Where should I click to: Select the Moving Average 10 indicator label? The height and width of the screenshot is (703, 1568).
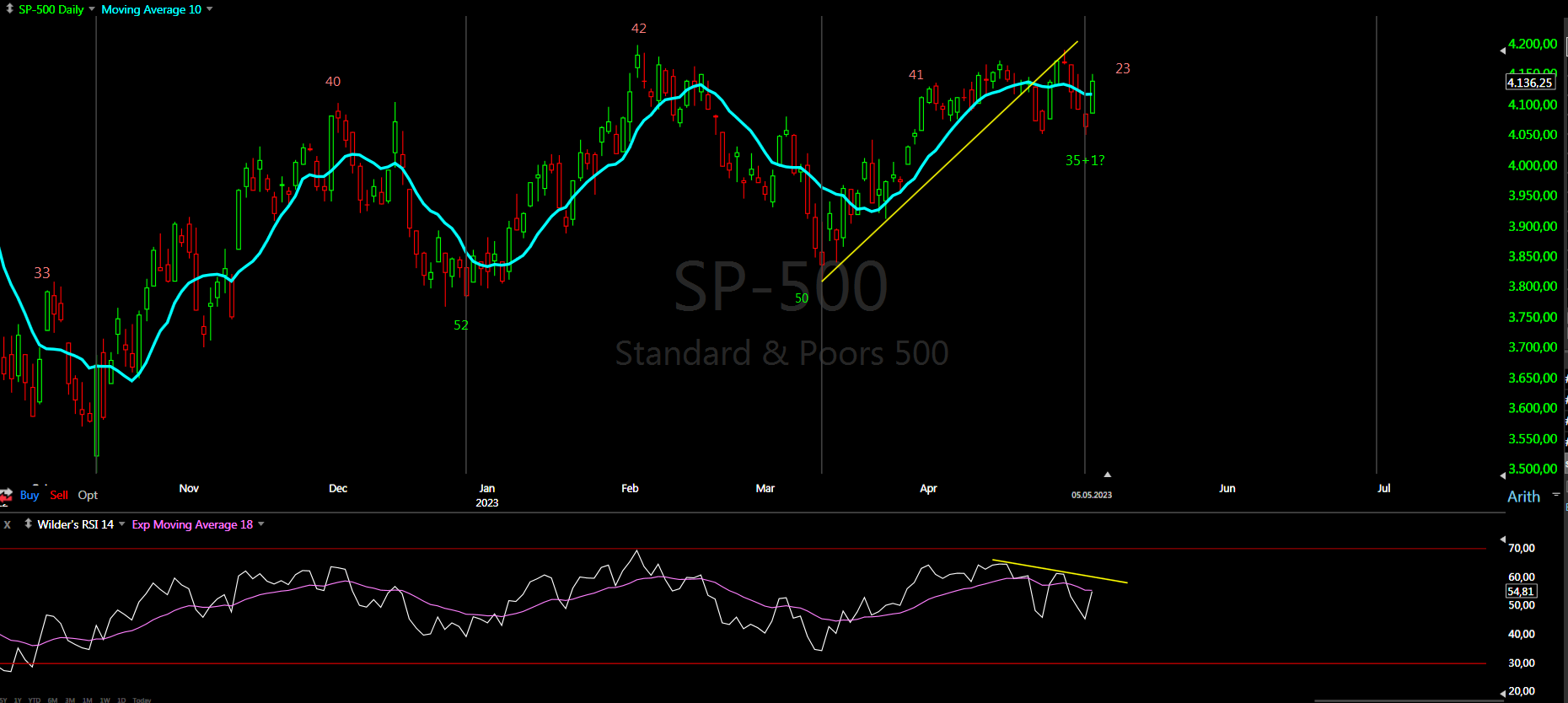(152, 9)
